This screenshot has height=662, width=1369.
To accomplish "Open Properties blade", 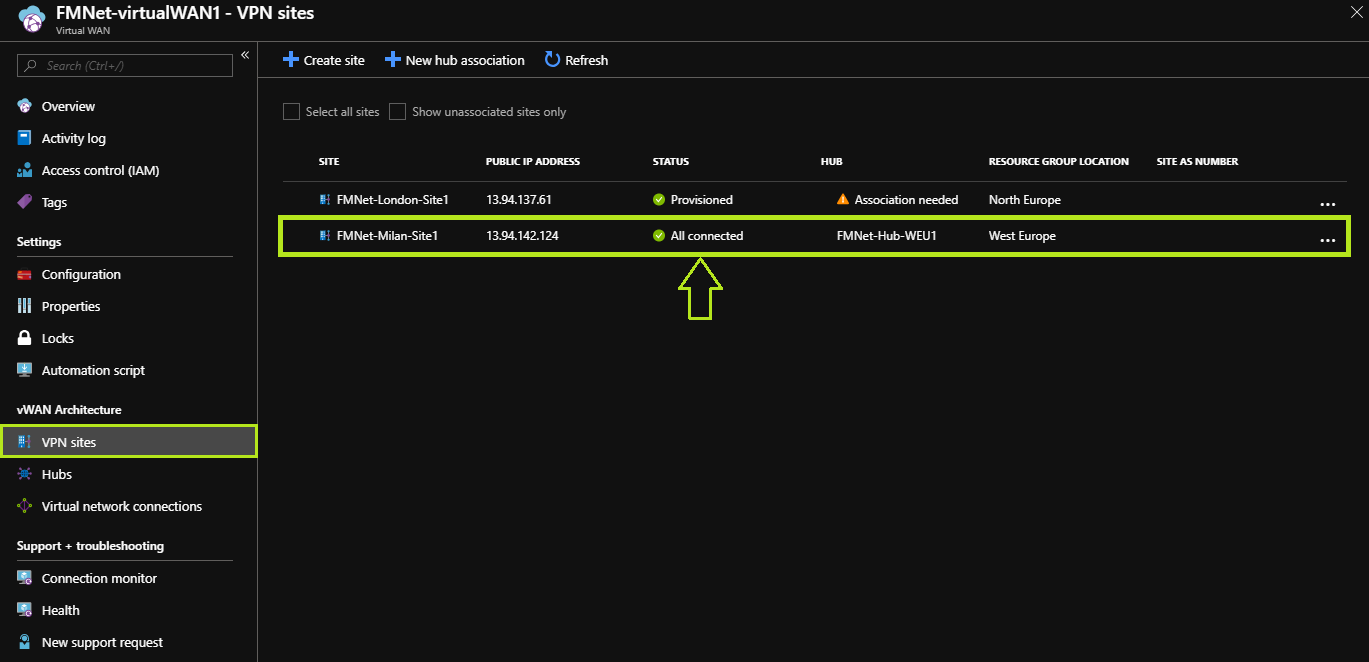I will pos(71,306).
